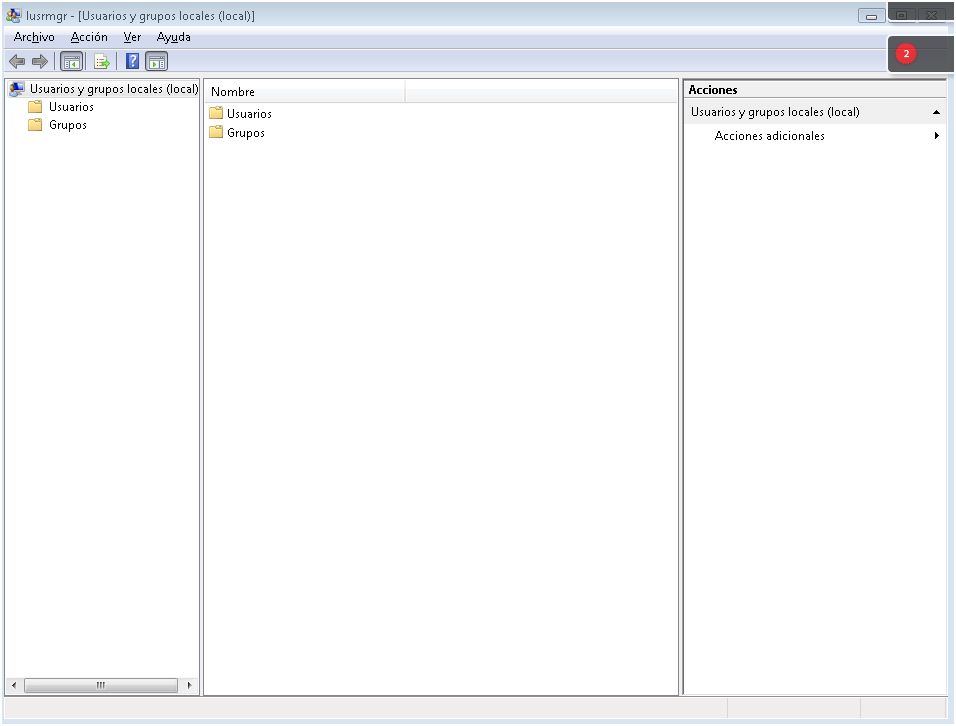Click the Forward arrow toolbar icon

[40, 62]
